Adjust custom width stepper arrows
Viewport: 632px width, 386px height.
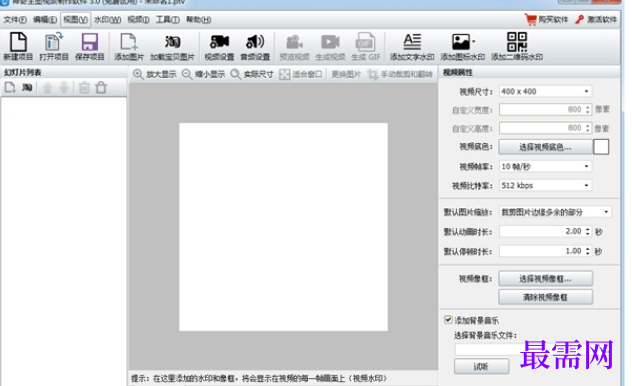click(x=588, y=109)
